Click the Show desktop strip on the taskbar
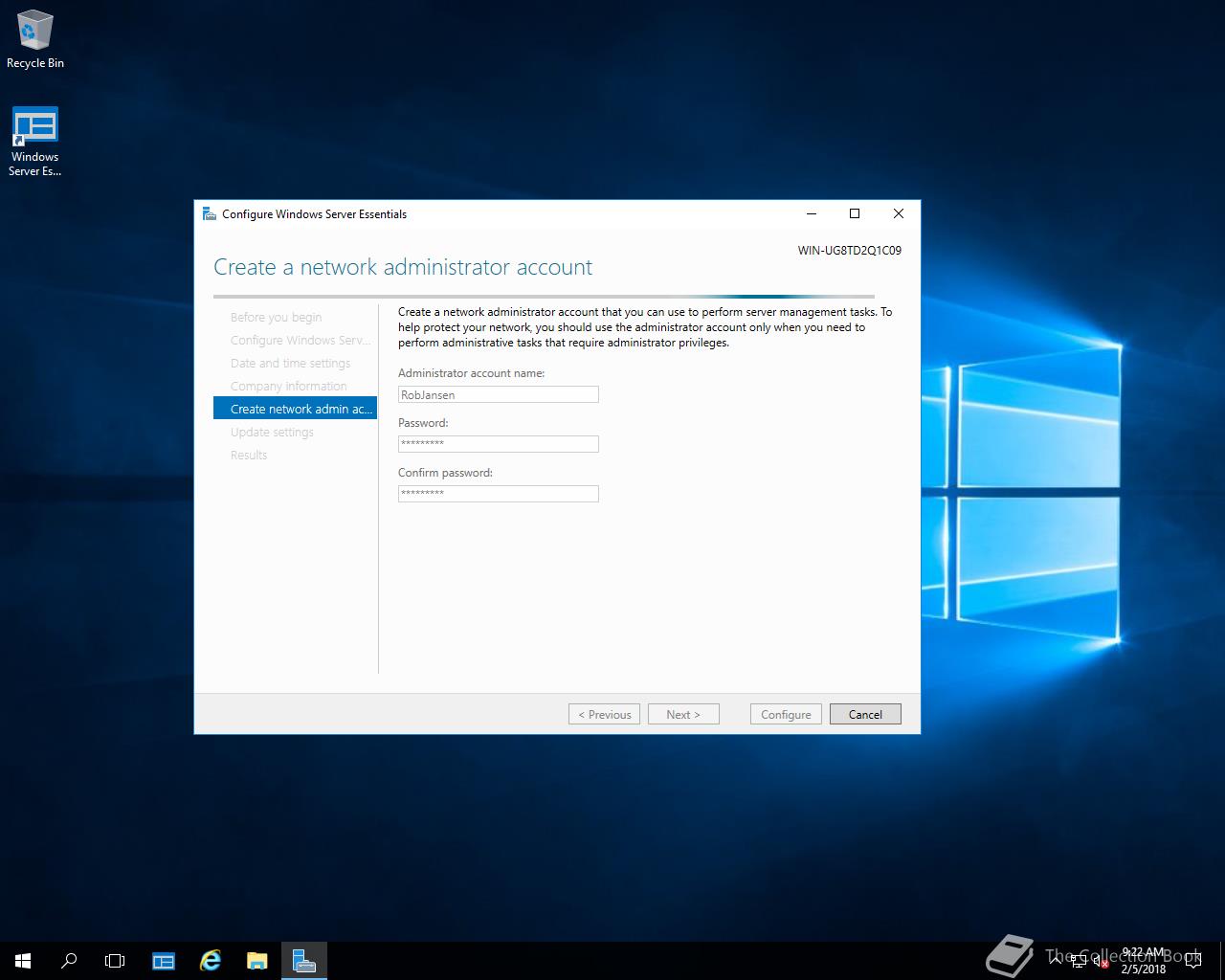 coord(1222,961)
